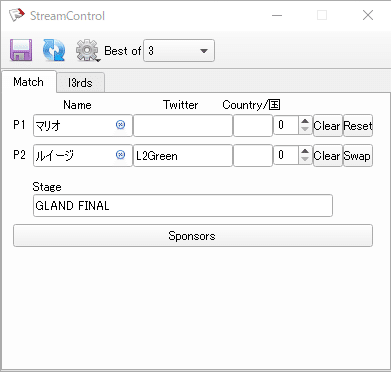Clear P1 name with the blue x icon
Screen dimensions: 391x372
coord(120,125)
